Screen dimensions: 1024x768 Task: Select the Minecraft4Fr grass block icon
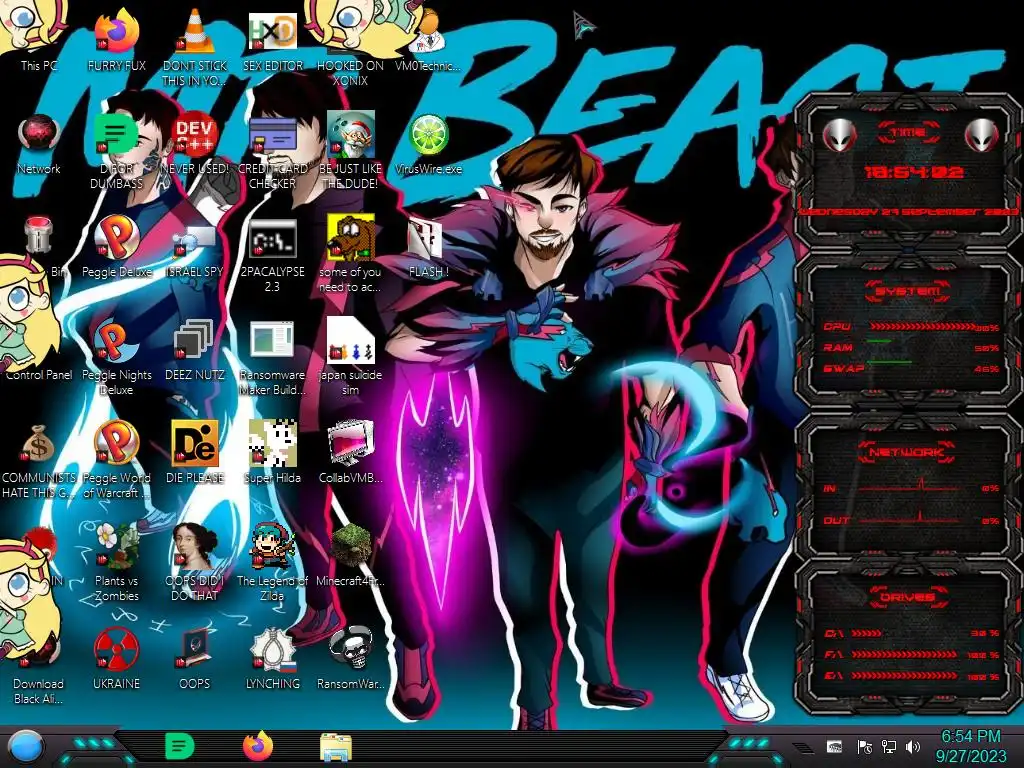click(350, 555)
